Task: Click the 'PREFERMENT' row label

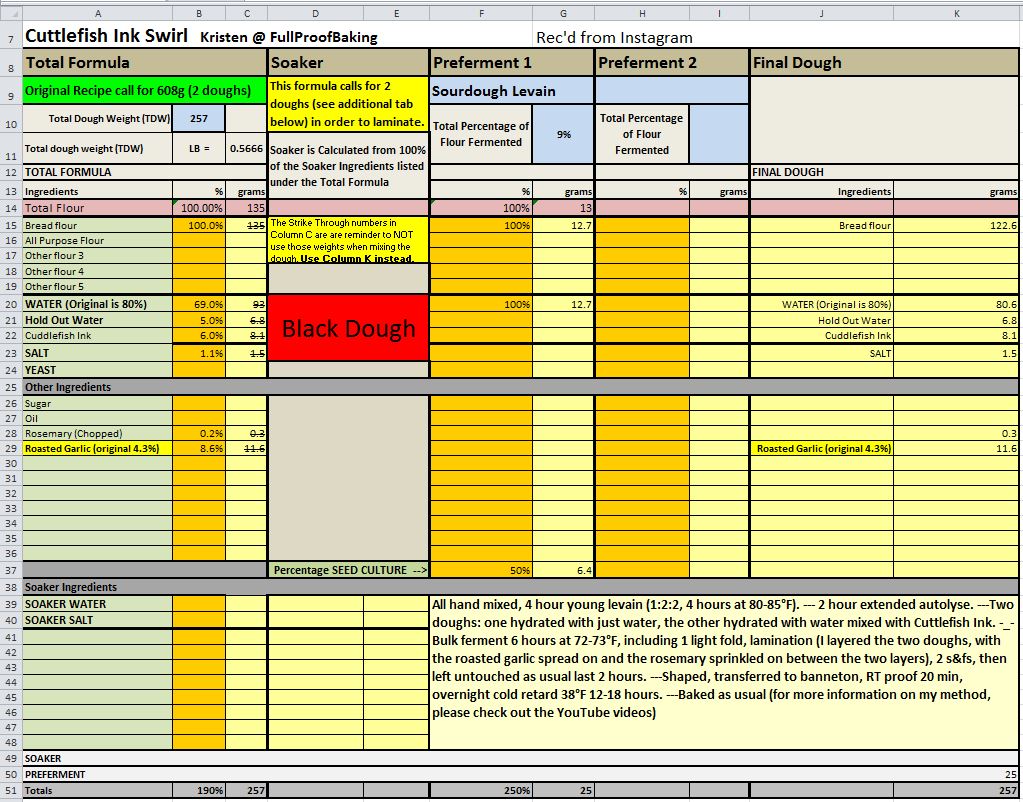Action: [x=55, y=775]
